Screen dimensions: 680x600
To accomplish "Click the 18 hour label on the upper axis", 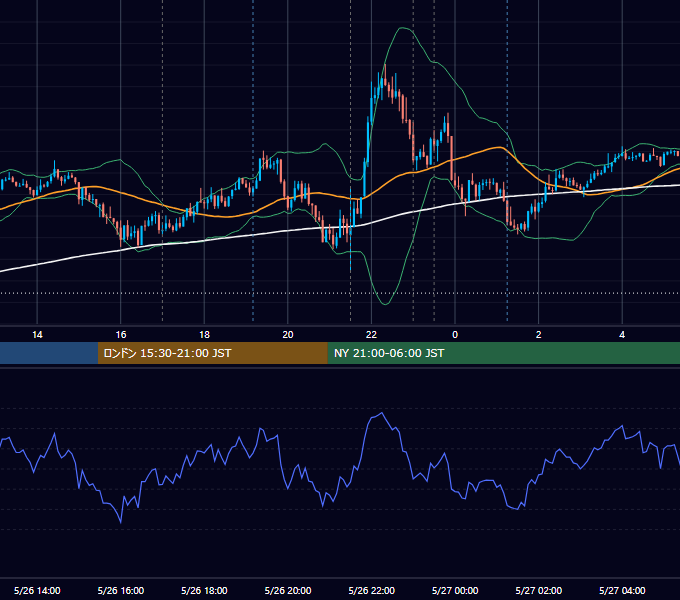I will [x=204, y=335].
